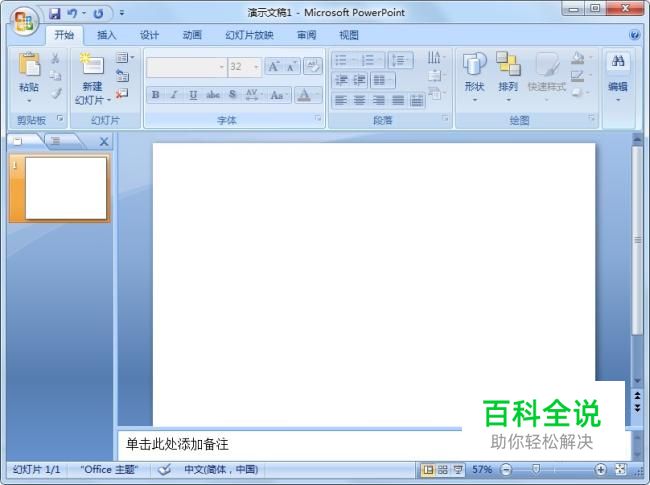
Task: Toggle text shadow S
Action: pos(233,95)
